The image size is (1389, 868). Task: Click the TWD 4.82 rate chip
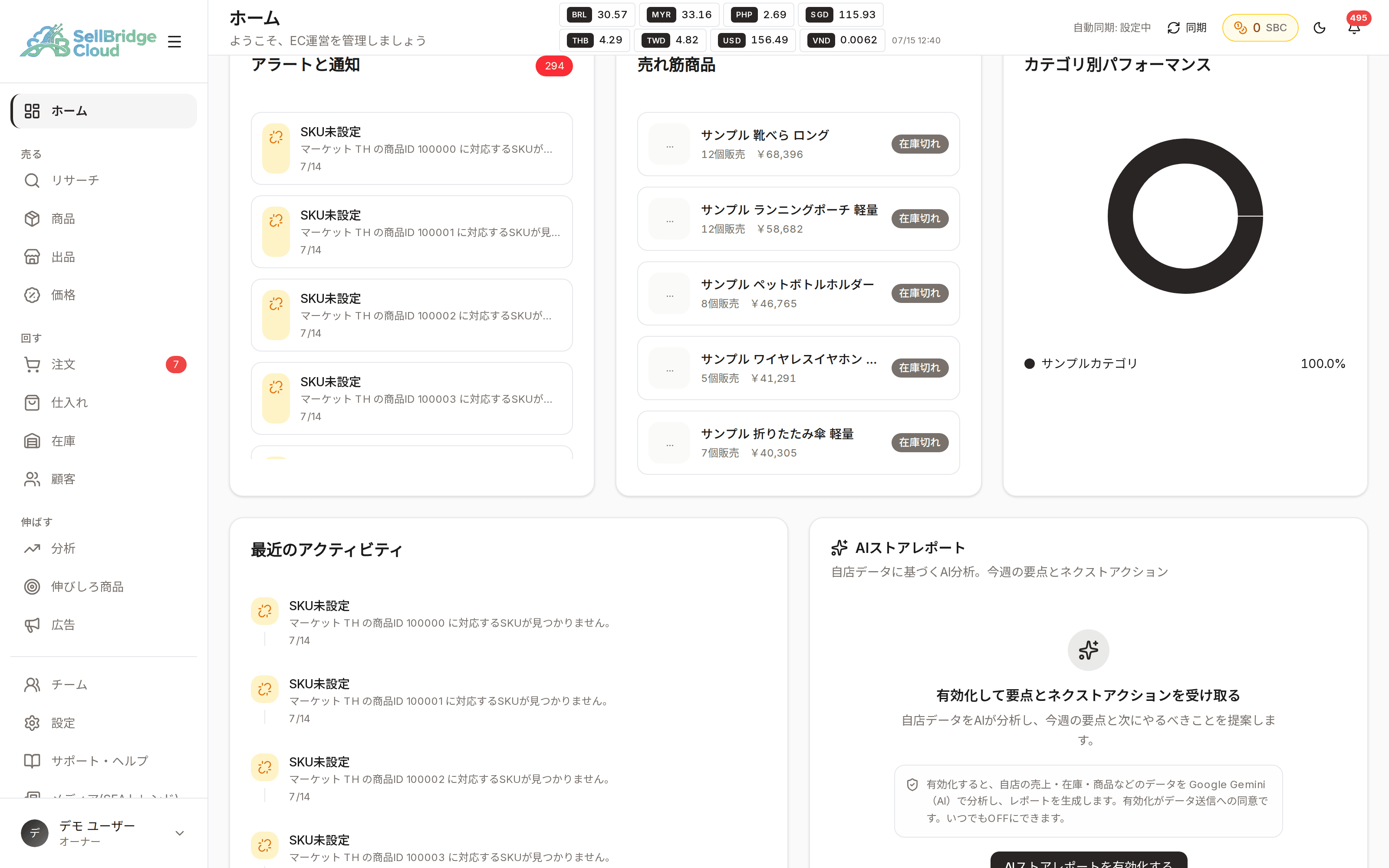click(x=670, y=40)
